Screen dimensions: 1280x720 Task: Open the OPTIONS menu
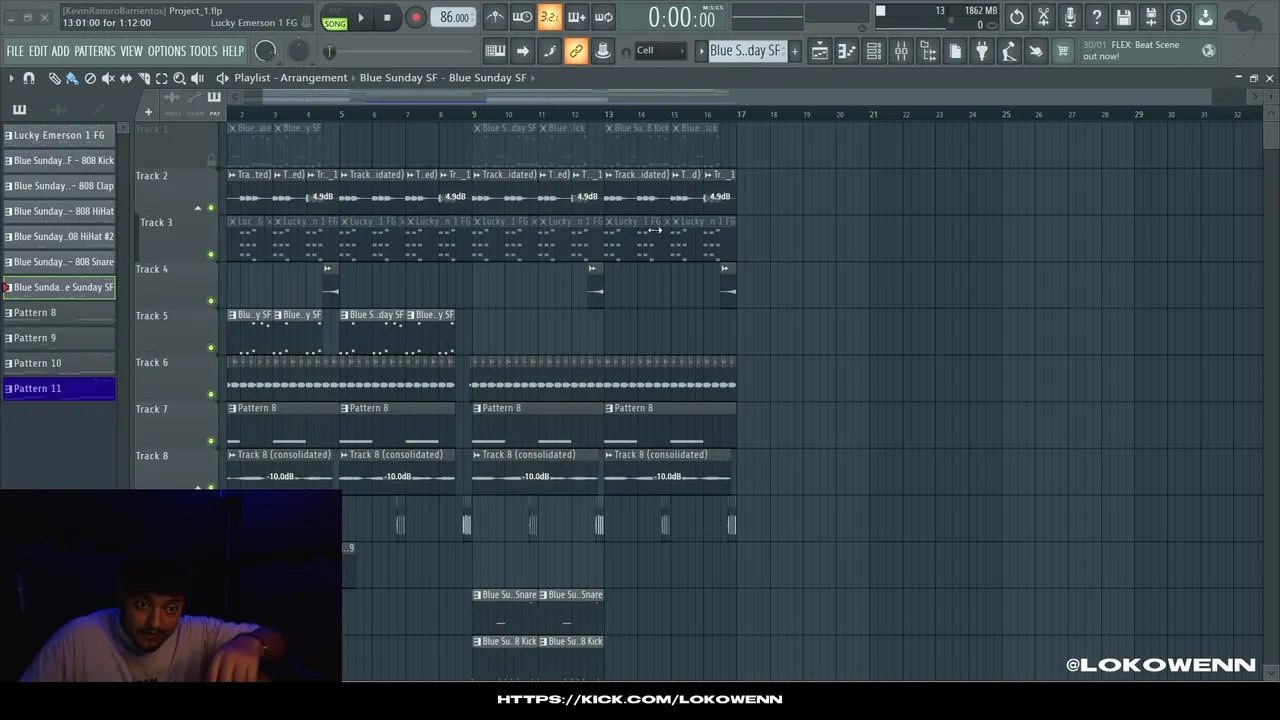tap(167, 51)
